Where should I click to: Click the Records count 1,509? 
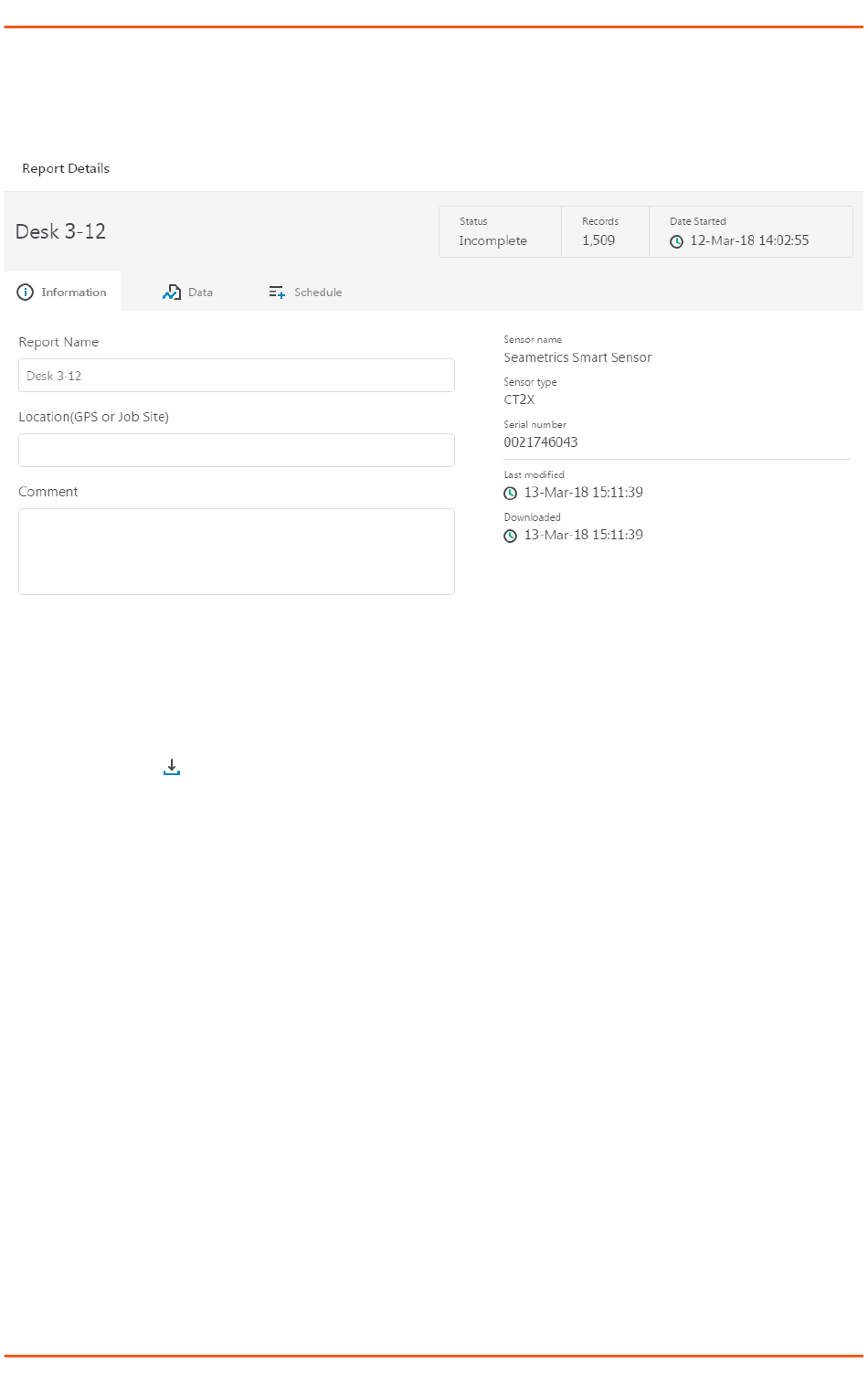pyautogui.click(x=598, y=240)
